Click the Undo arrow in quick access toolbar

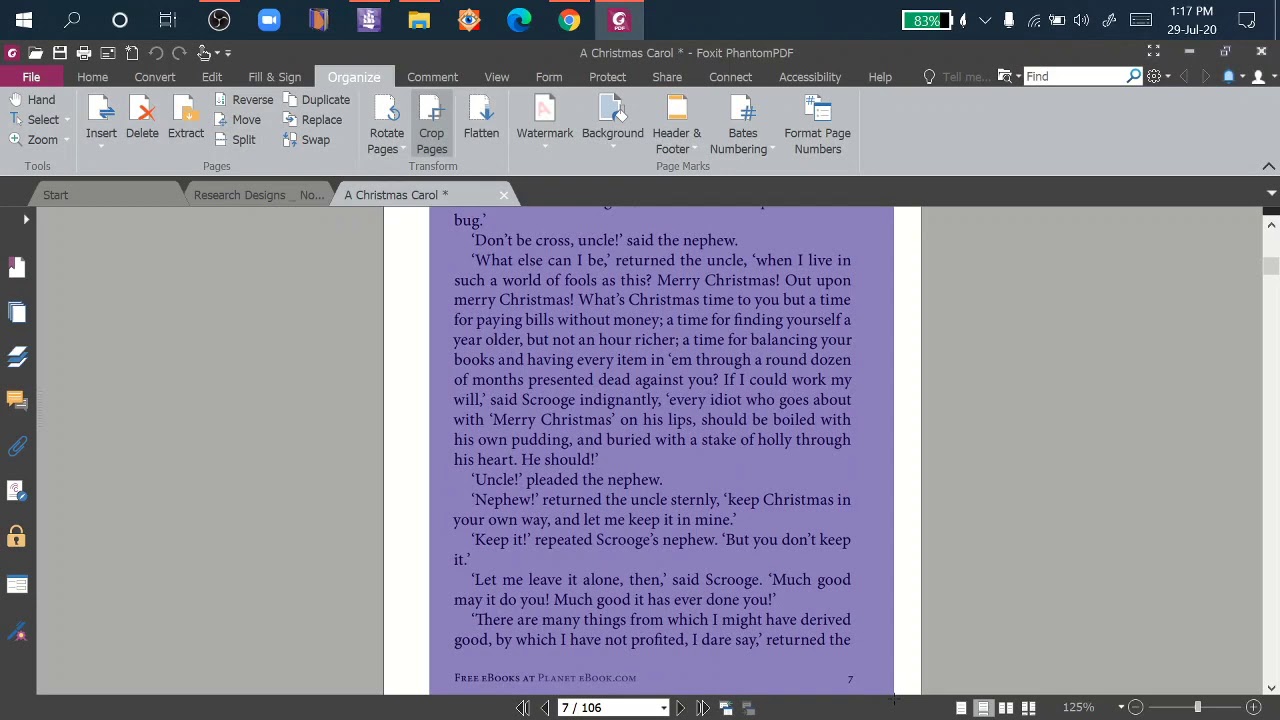156,53
